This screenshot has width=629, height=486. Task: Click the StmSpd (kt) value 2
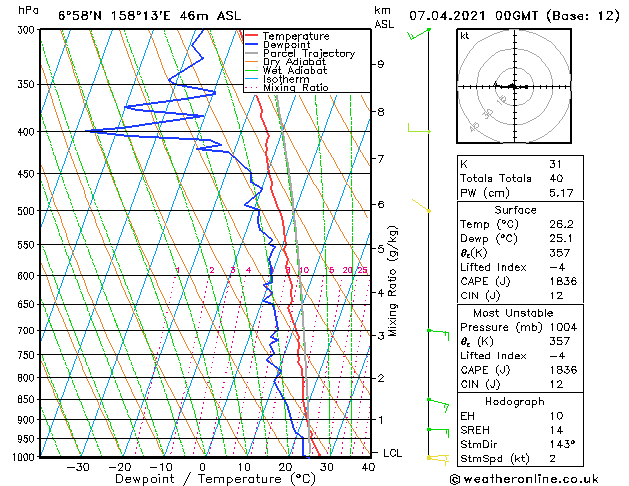click(553, 458)
